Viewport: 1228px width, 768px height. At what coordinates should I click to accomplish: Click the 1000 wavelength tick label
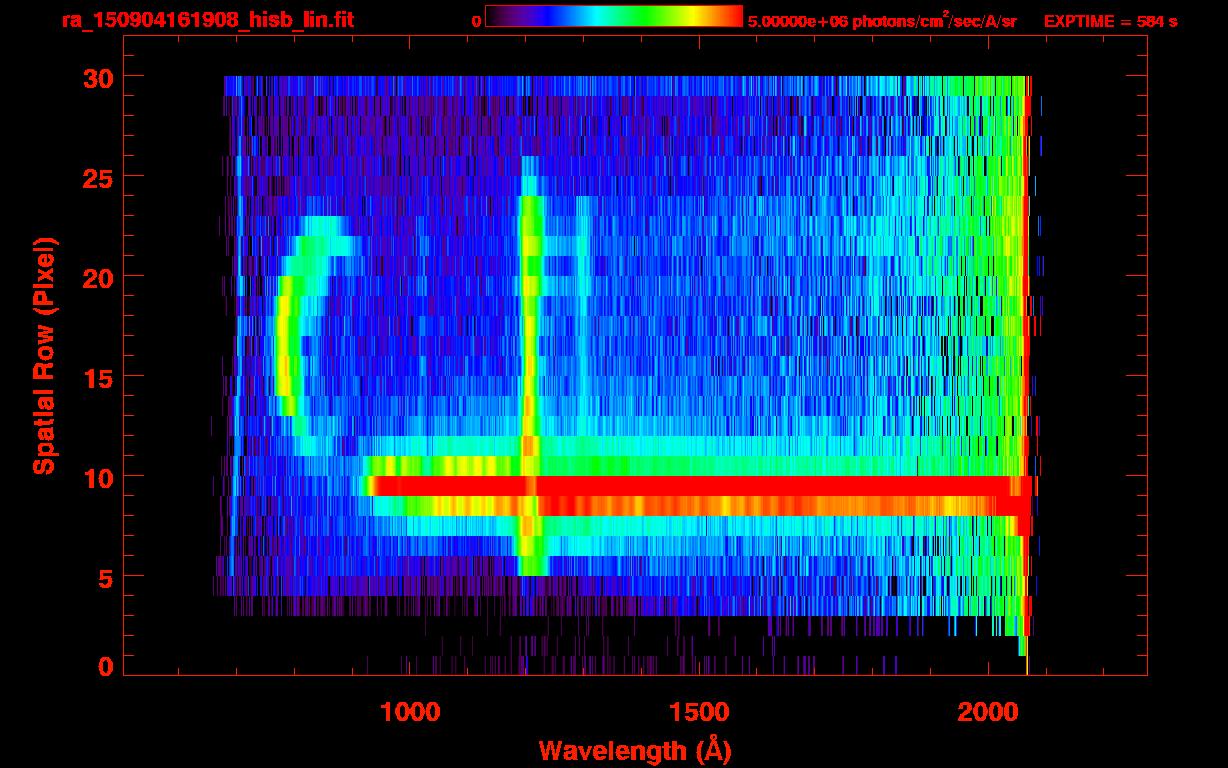410,712
